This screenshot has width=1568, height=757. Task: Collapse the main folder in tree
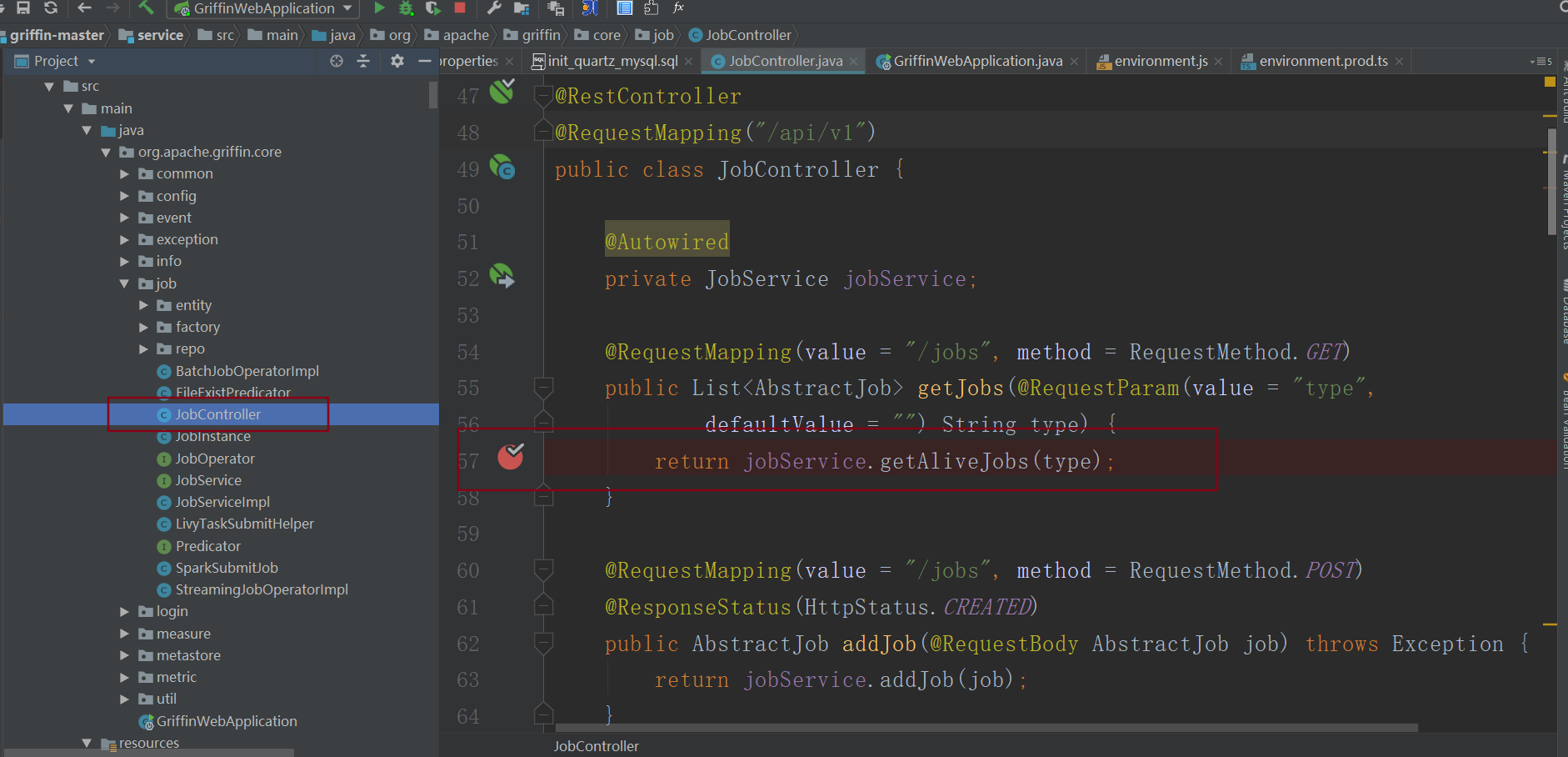pyautogui.click(x=68, y=108)
